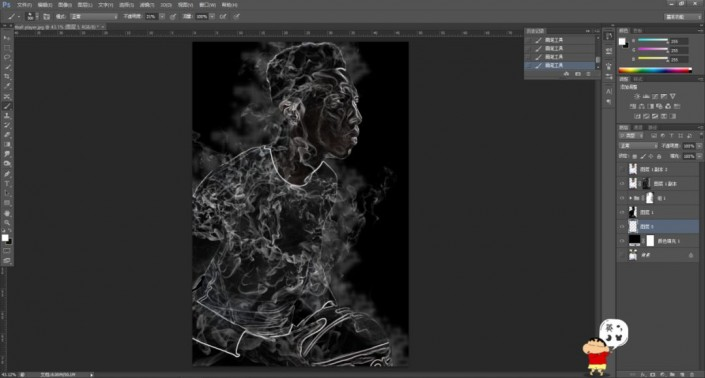This screenshot has width=705, height=378.
Task: Open the 文件(F) menu
Action: [x=24, y=5]
